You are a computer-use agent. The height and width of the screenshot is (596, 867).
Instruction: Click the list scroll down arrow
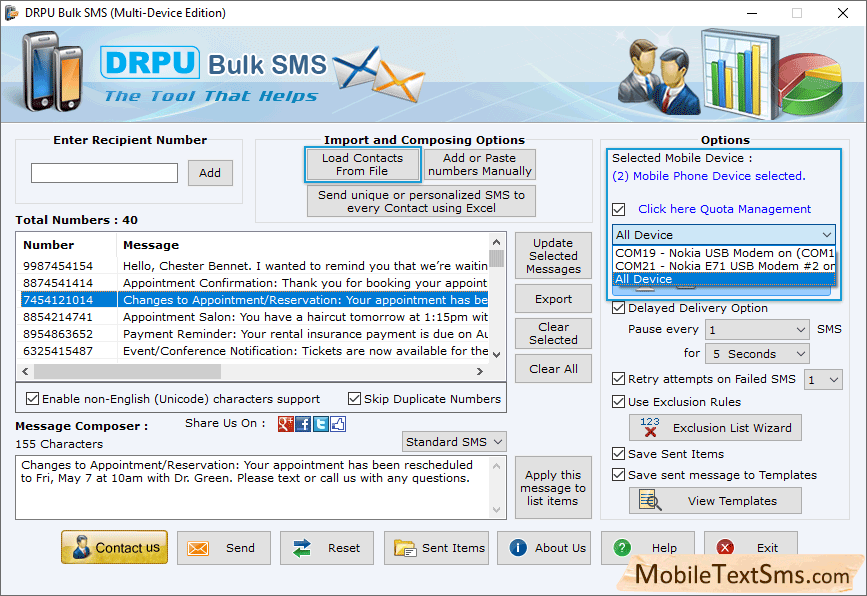pos(497,354)
